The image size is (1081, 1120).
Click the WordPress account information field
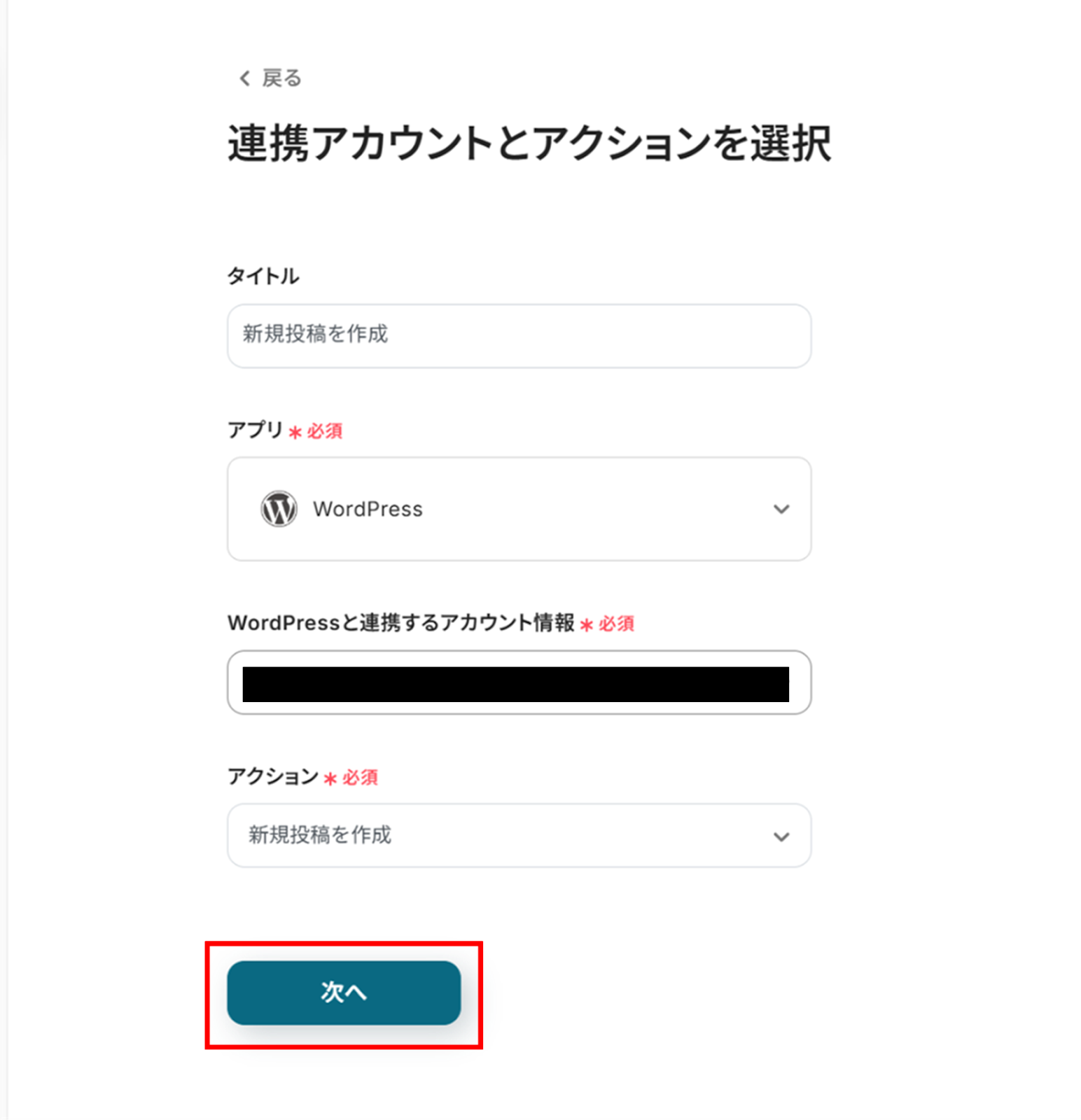click(519, 682)
